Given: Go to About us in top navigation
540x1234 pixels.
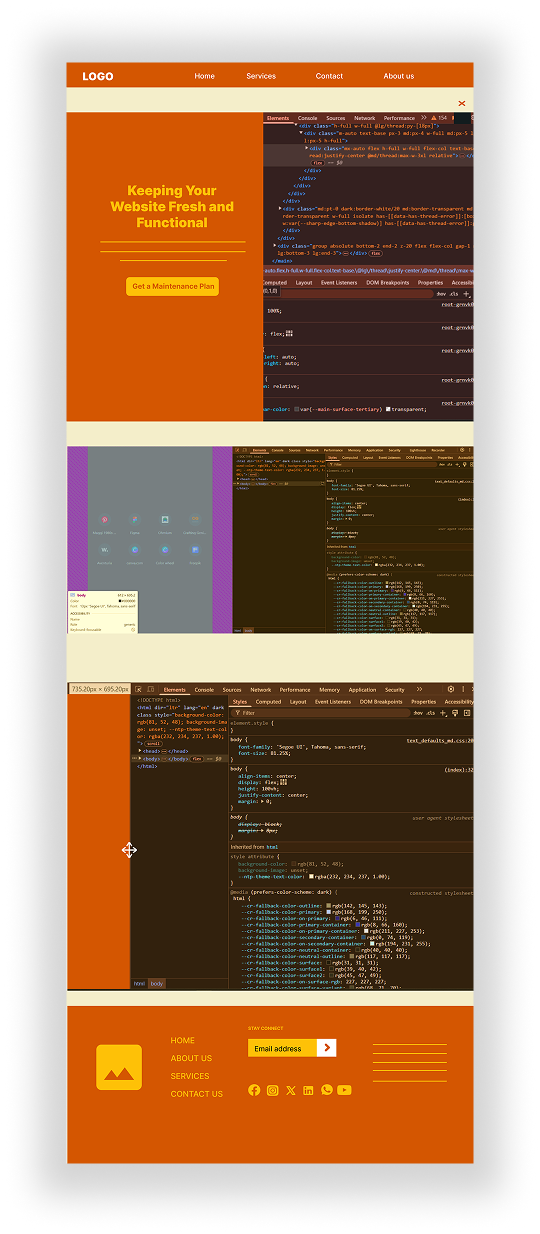Looking at the screenshot, I should [x=398, y=76].
